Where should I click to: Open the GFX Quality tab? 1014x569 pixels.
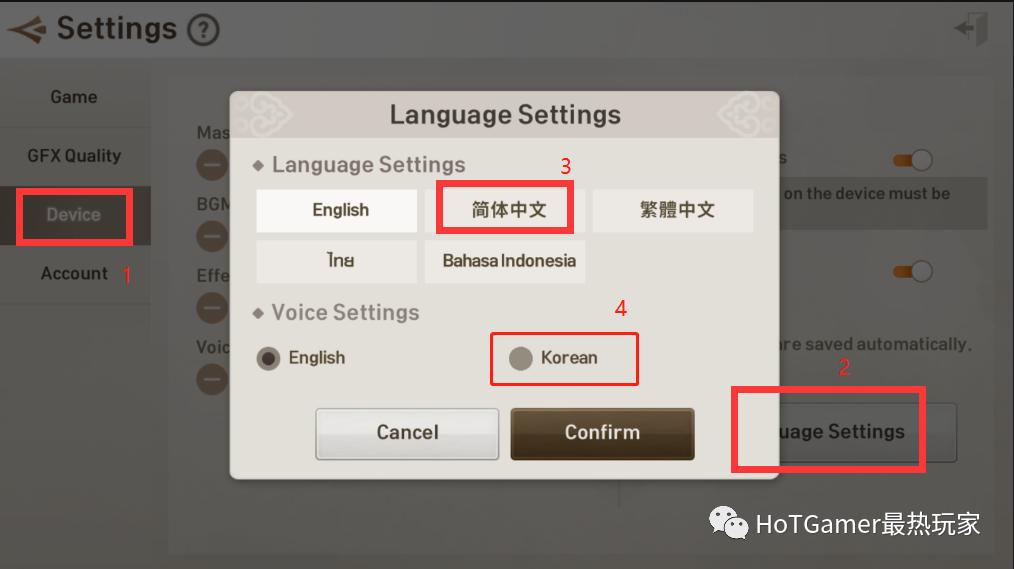click(74, 156)
